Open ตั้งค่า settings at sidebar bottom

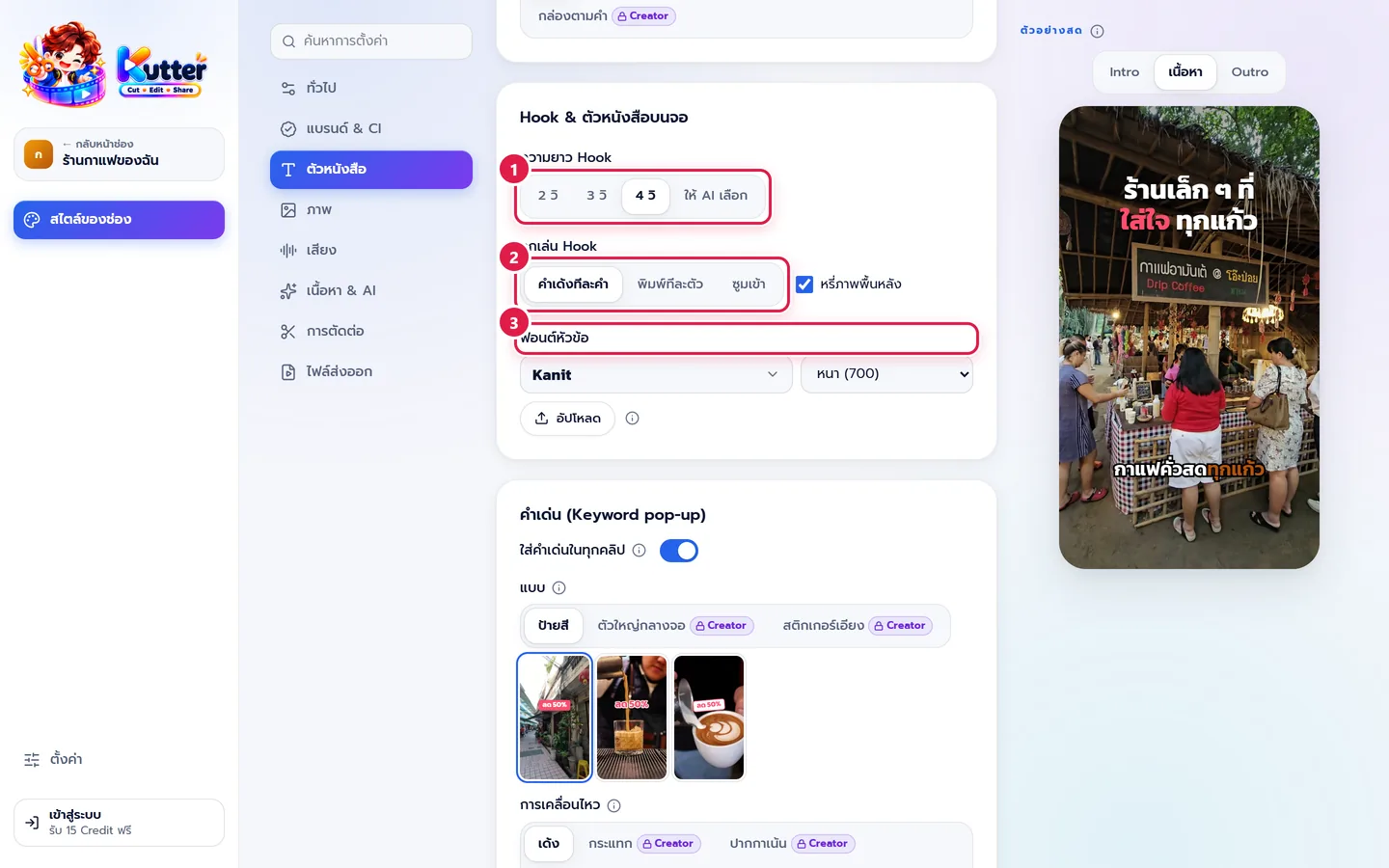coord(54,759)
